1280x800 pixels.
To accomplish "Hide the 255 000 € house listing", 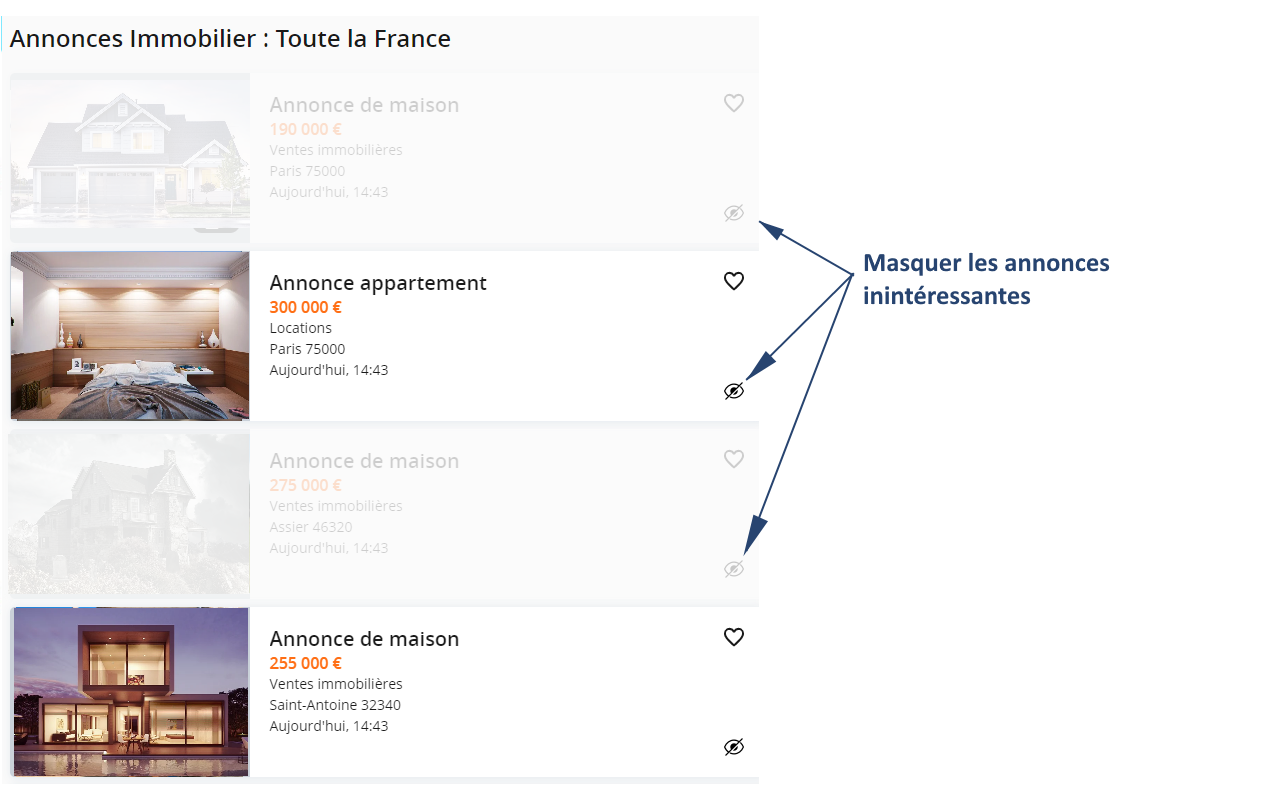I will coord(734,747).
